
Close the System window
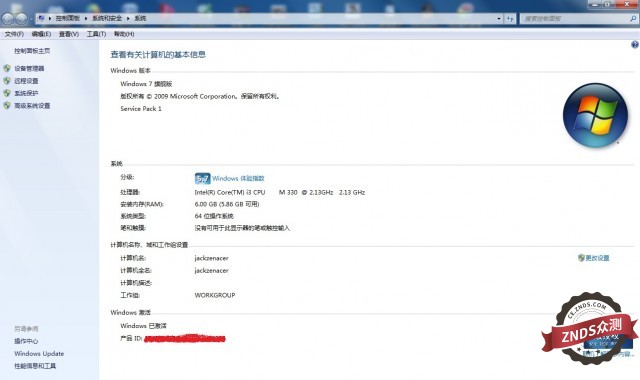pos(627,4)
